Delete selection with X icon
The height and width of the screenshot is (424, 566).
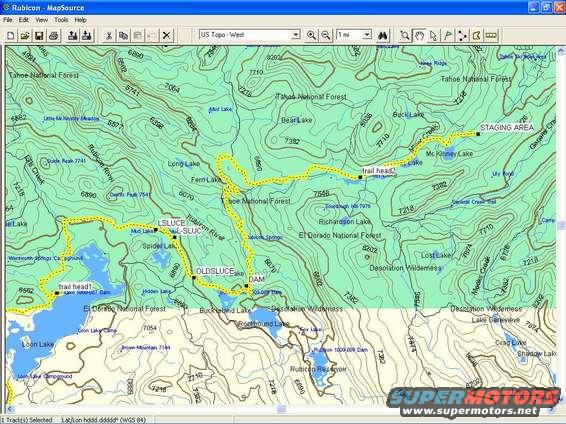[x=166, y=35]
